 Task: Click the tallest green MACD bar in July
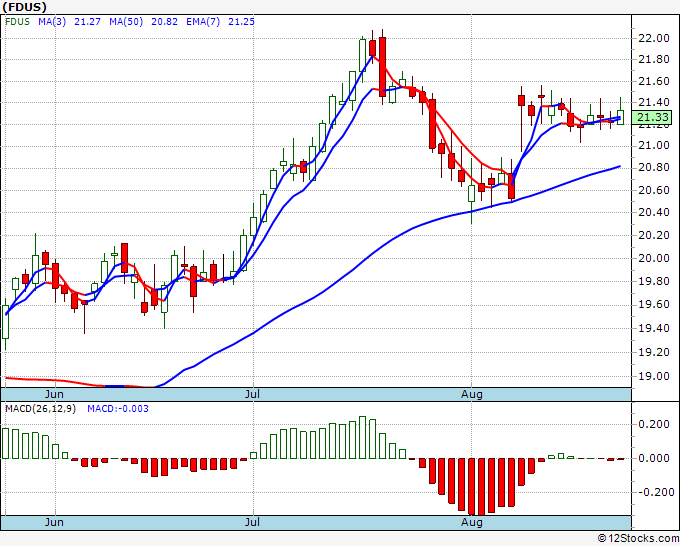(x=363, y=437)
